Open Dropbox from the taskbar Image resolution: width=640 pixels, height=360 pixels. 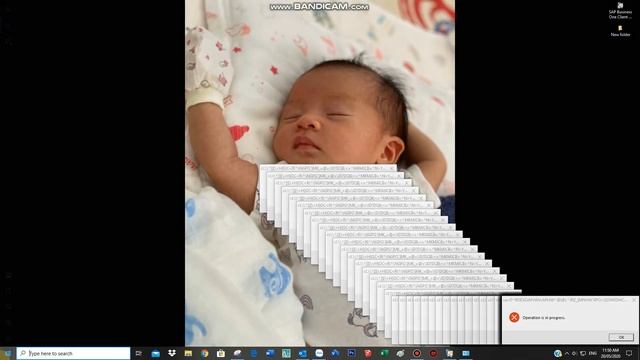[x=172, y=353]
